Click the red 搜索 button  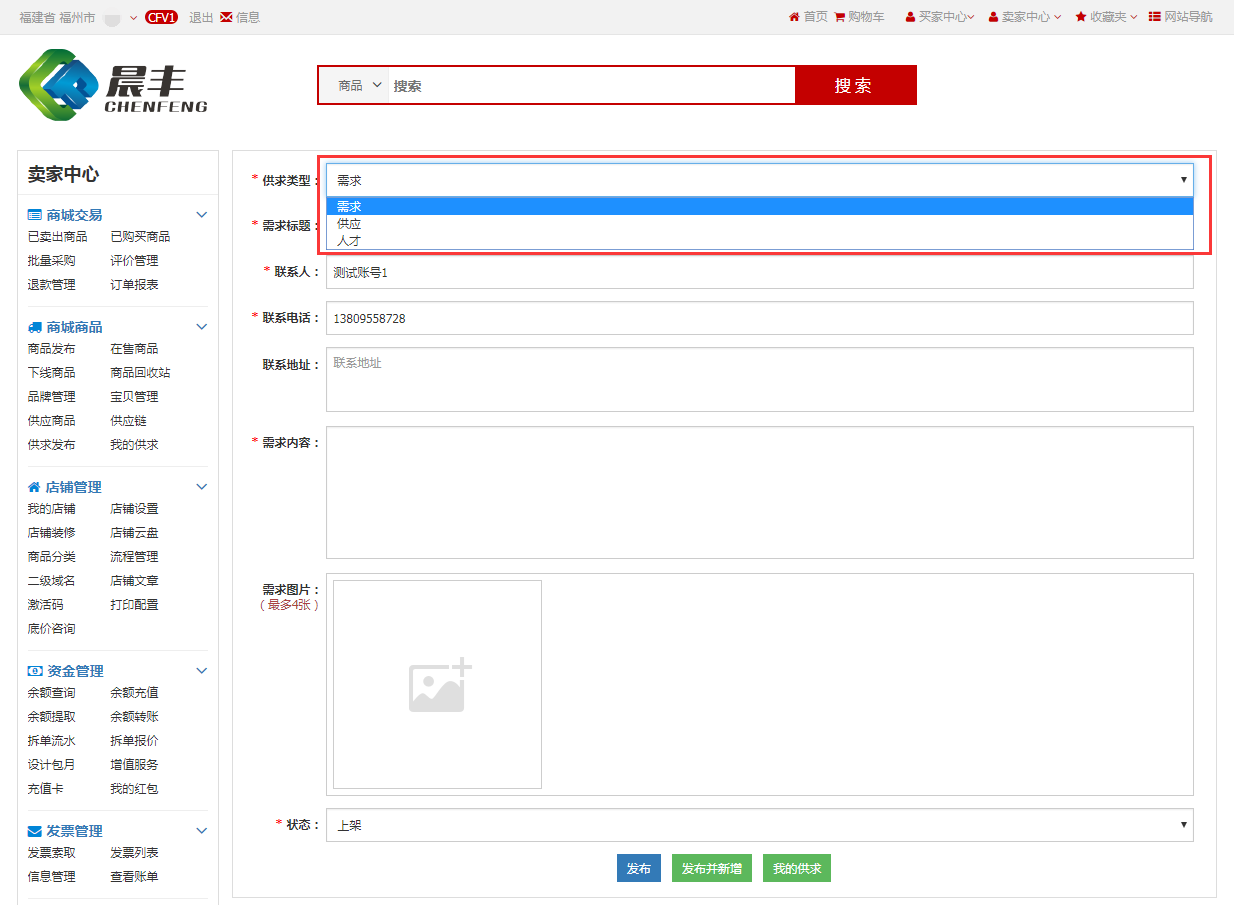click(854, 86)
